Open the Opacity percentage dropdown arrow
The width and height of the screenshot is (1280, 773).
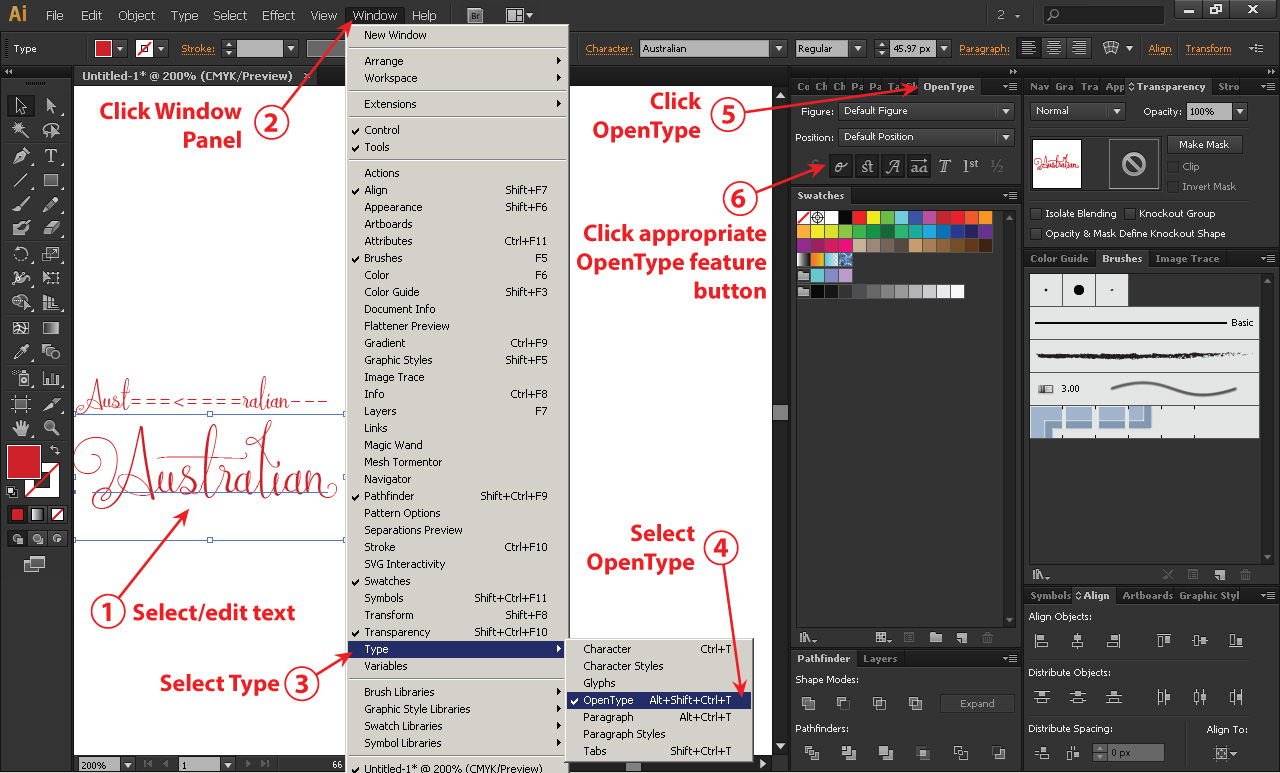pyautogui.click(x=1240, y=112)
